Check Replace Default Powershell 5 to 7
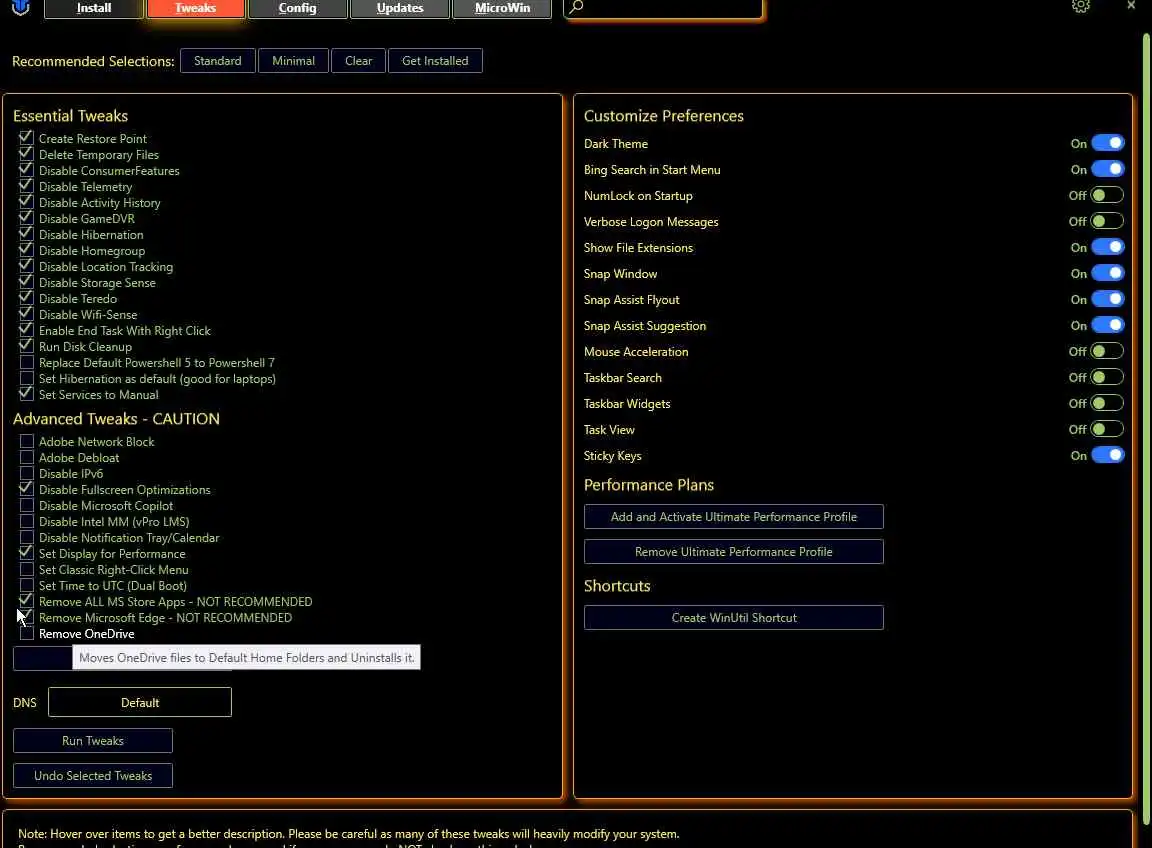1152x848 pixels. coord(26,362)
